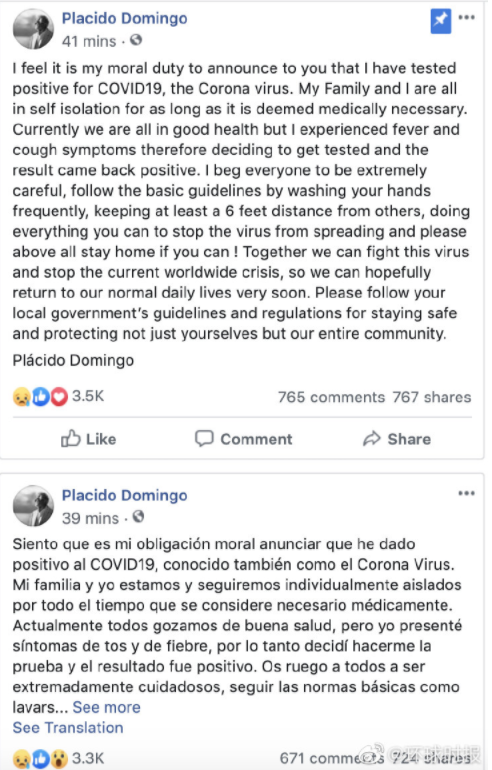Expand the Spanish post with See more
492x770 pixels.
click(x=107, y=707)
